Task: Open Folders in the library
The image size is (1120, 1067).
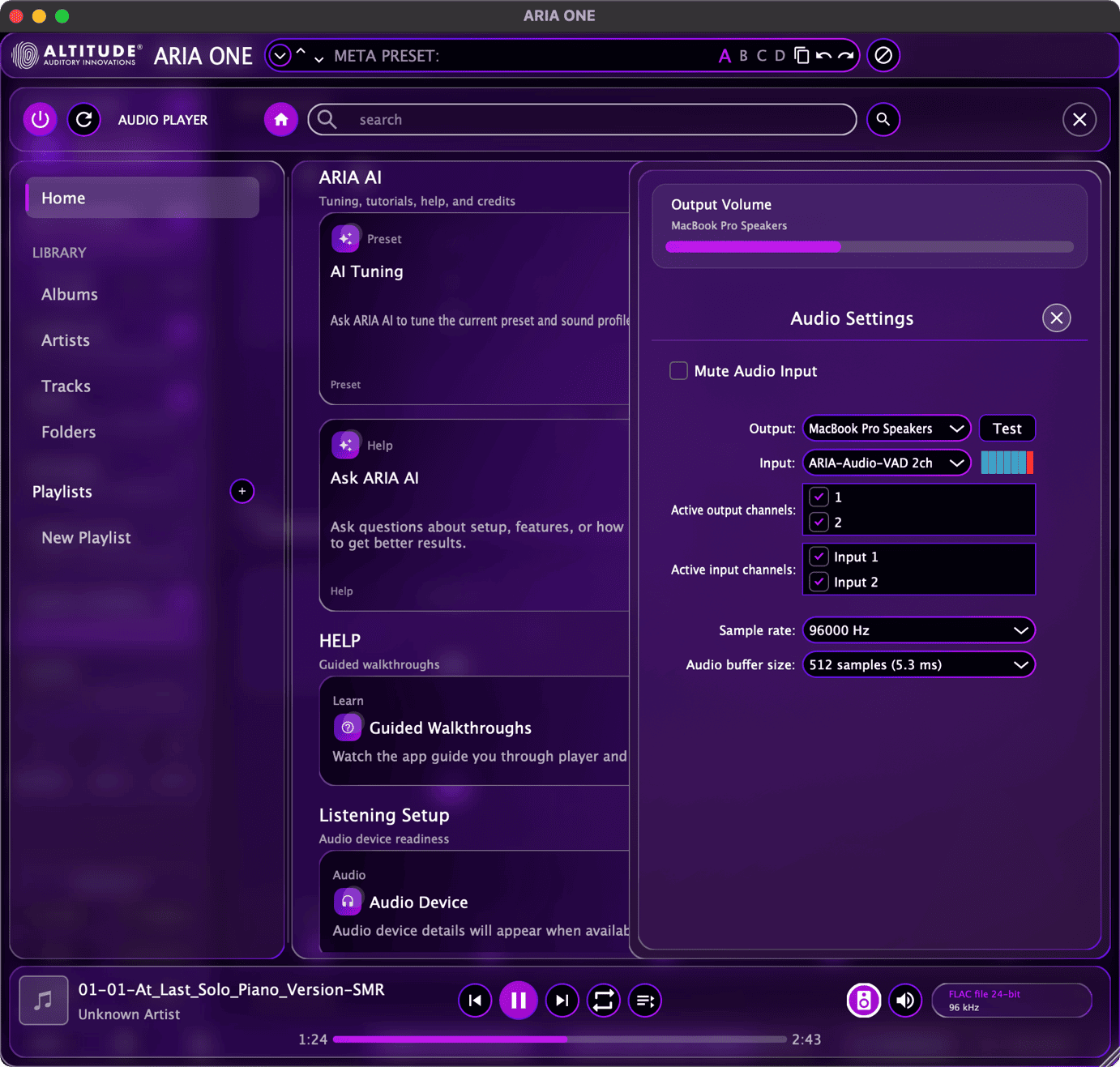Action: click(x=68, y=432)
